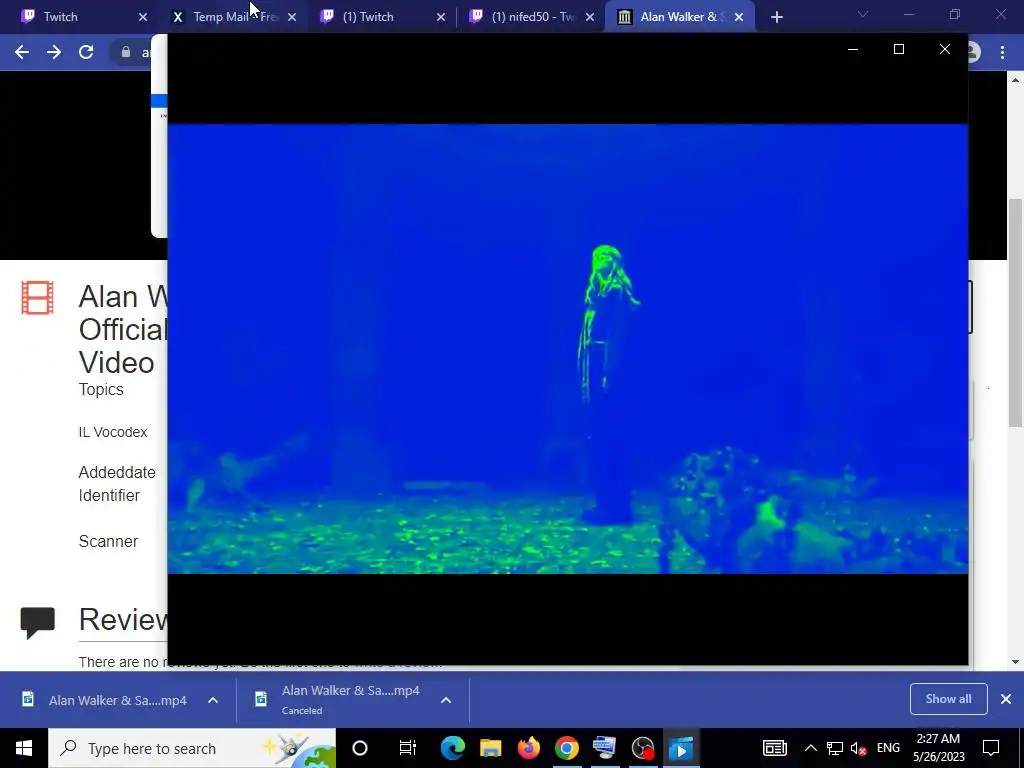Viewport: 1024px width, 768px height.
Task: Close the downloads bar
Action: [x=1006, y=699]
